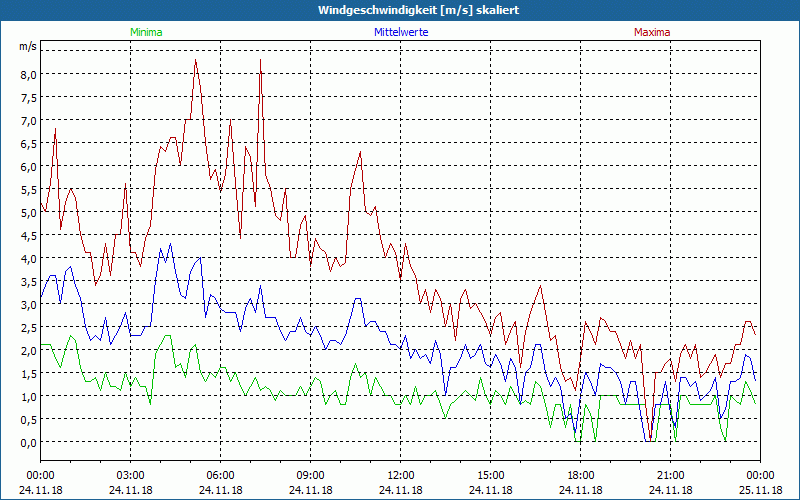Viewport: 800px width, 500px height.
Task: Click the 5,0 y-axis value
Action: point(28,212)
